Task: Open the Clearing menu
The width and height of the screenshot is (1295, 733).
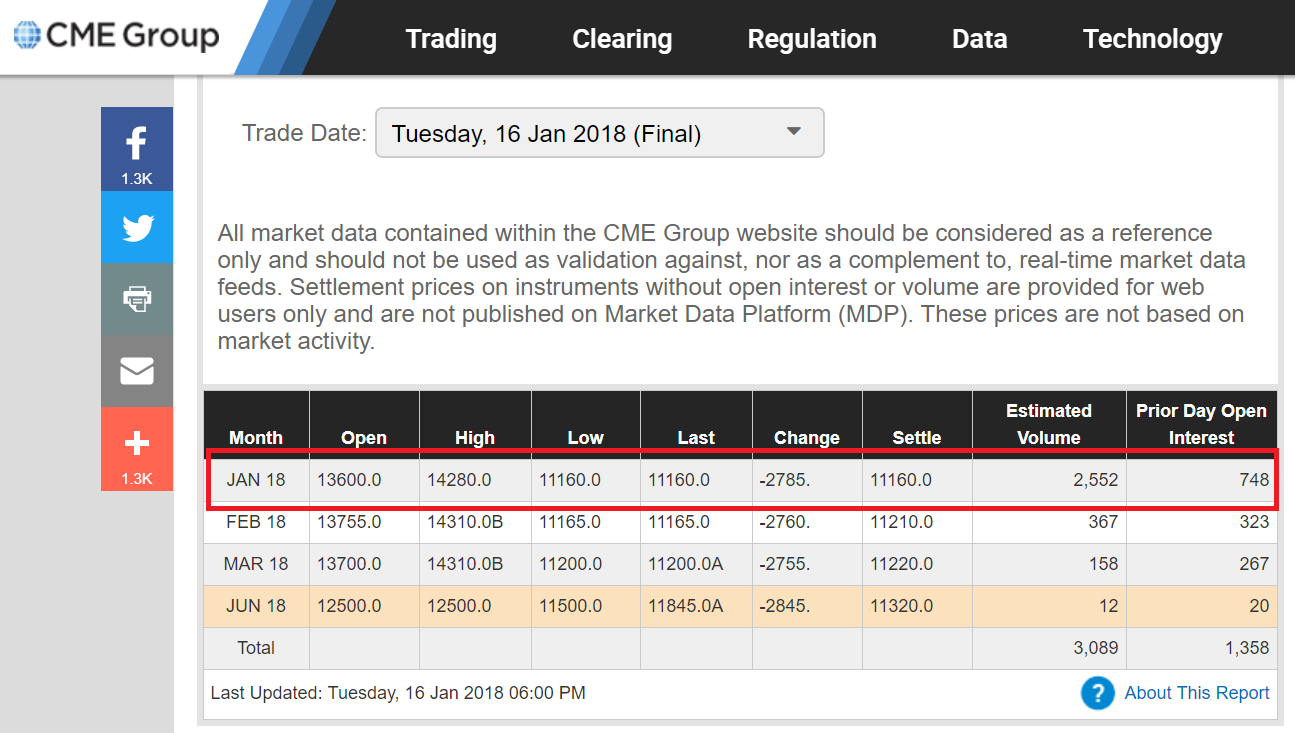Action: [622, 39]
